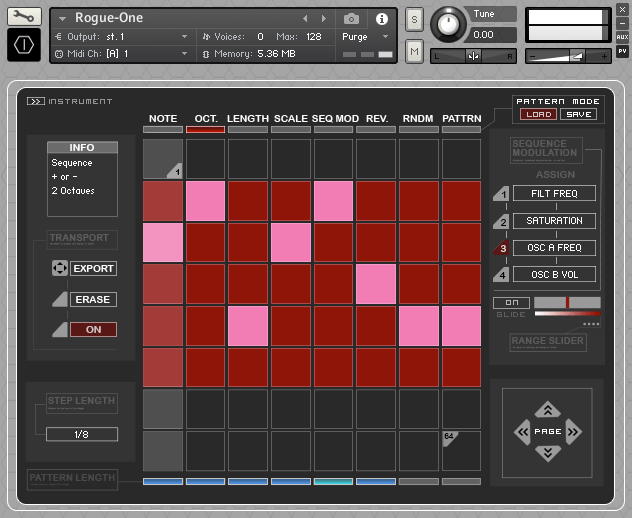Click the drag-to-export MIDI icon beside EXPORT
Image resolution: width=632 pixels, height=518 pixels.
pos(58,269)
